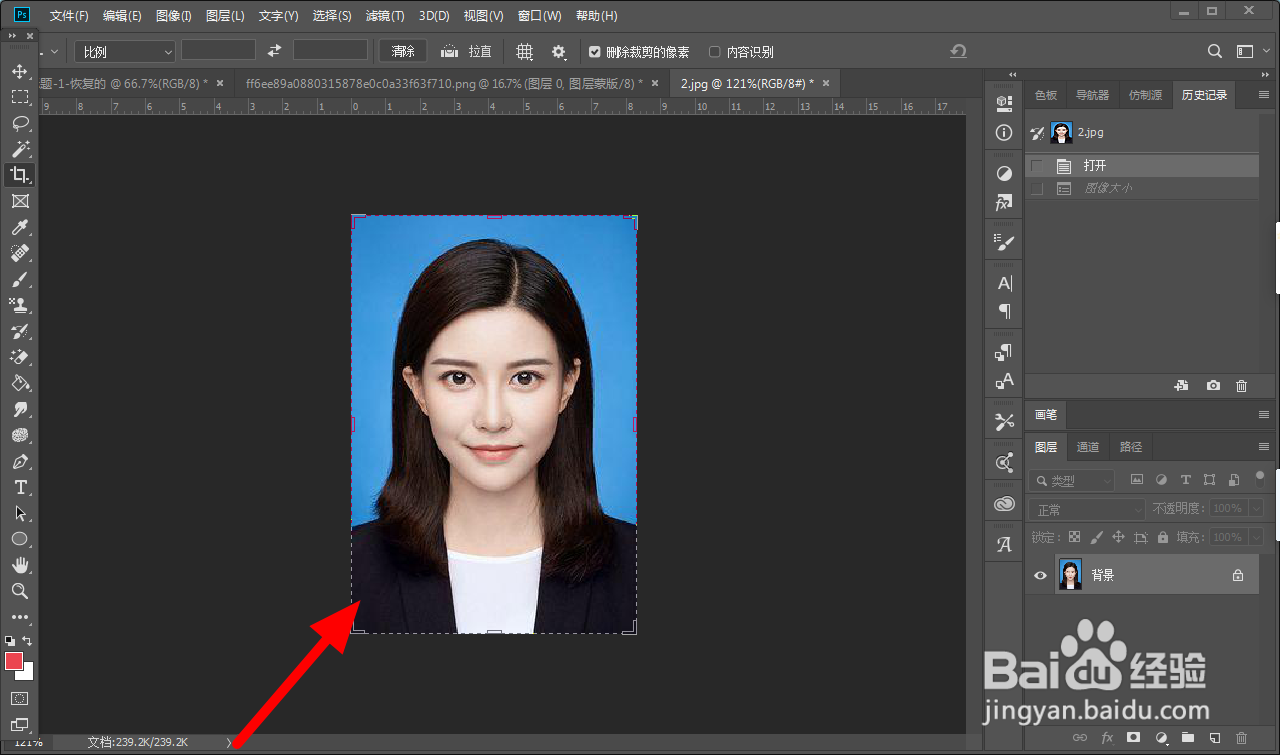Set the foreground red color swatch
This screenshot has height=755, width=1280.
coord(14,661)
